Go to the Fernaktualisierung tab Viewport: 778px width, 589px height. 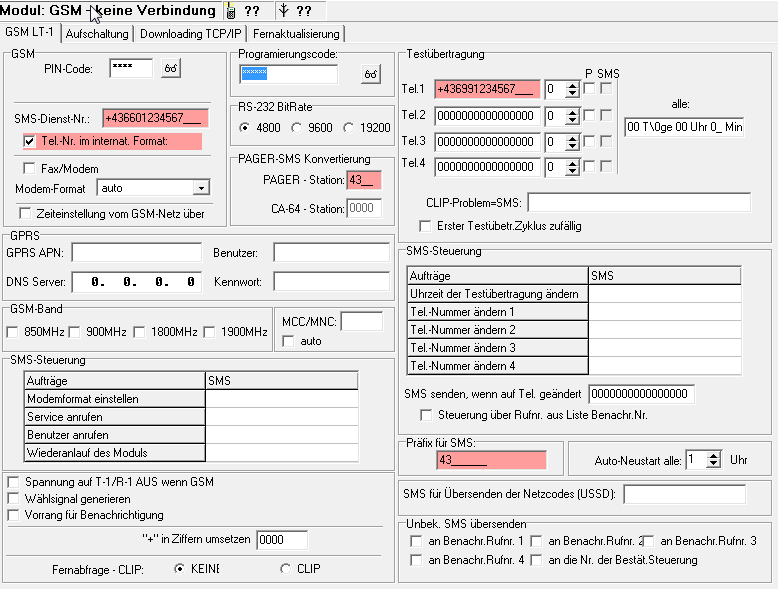pyautogui.click(x=294, y=33)
